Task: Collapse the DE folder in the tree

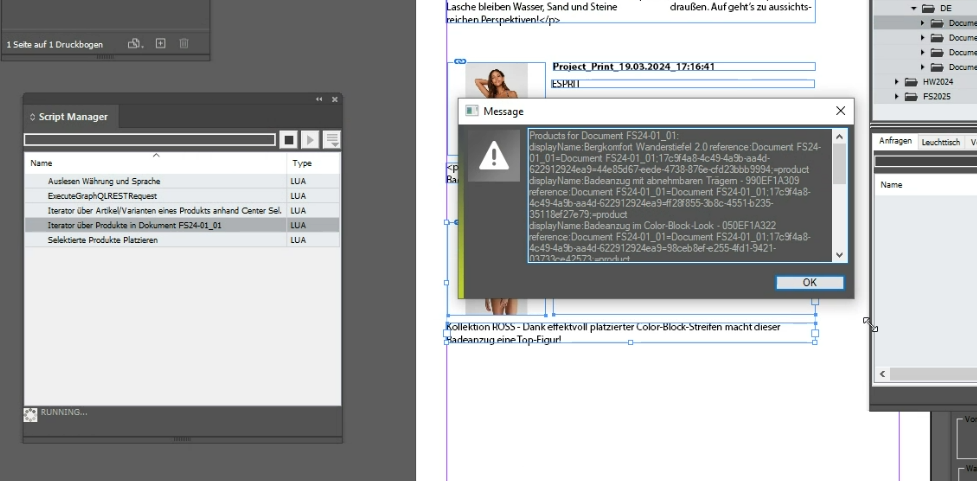Action: pyautogui.click(x=914, y=9)
